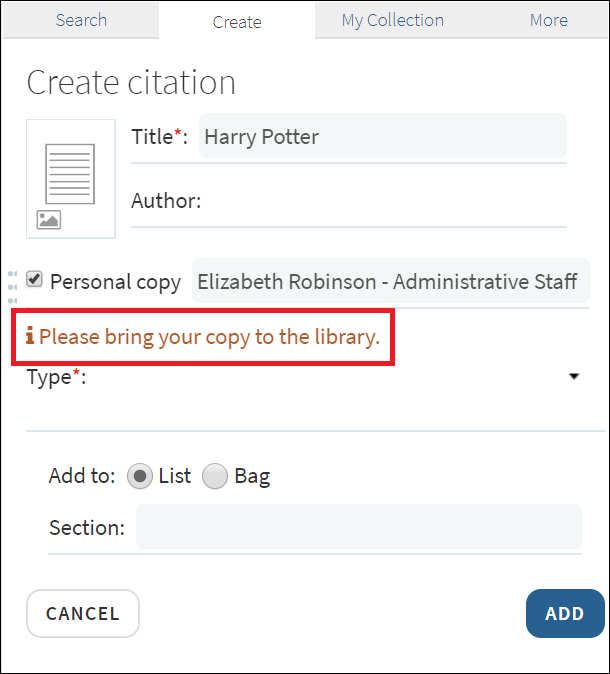The image size is (610, 674).
Task: Uncheck the Personal copy checkbox
Action: [x=35, y=280]
